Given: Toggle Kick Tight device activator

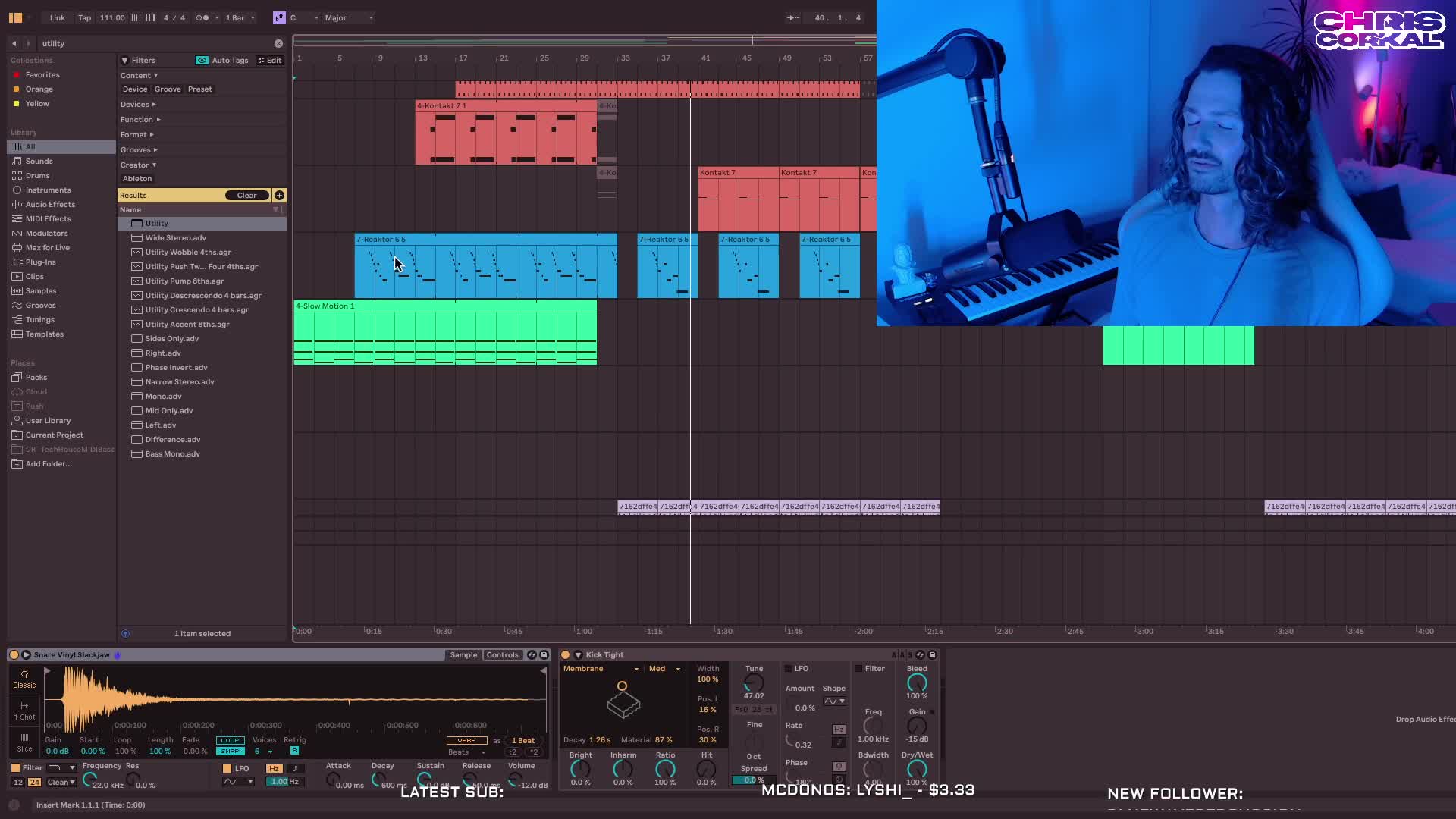Looking at the screenshot, I should [565, 654].
